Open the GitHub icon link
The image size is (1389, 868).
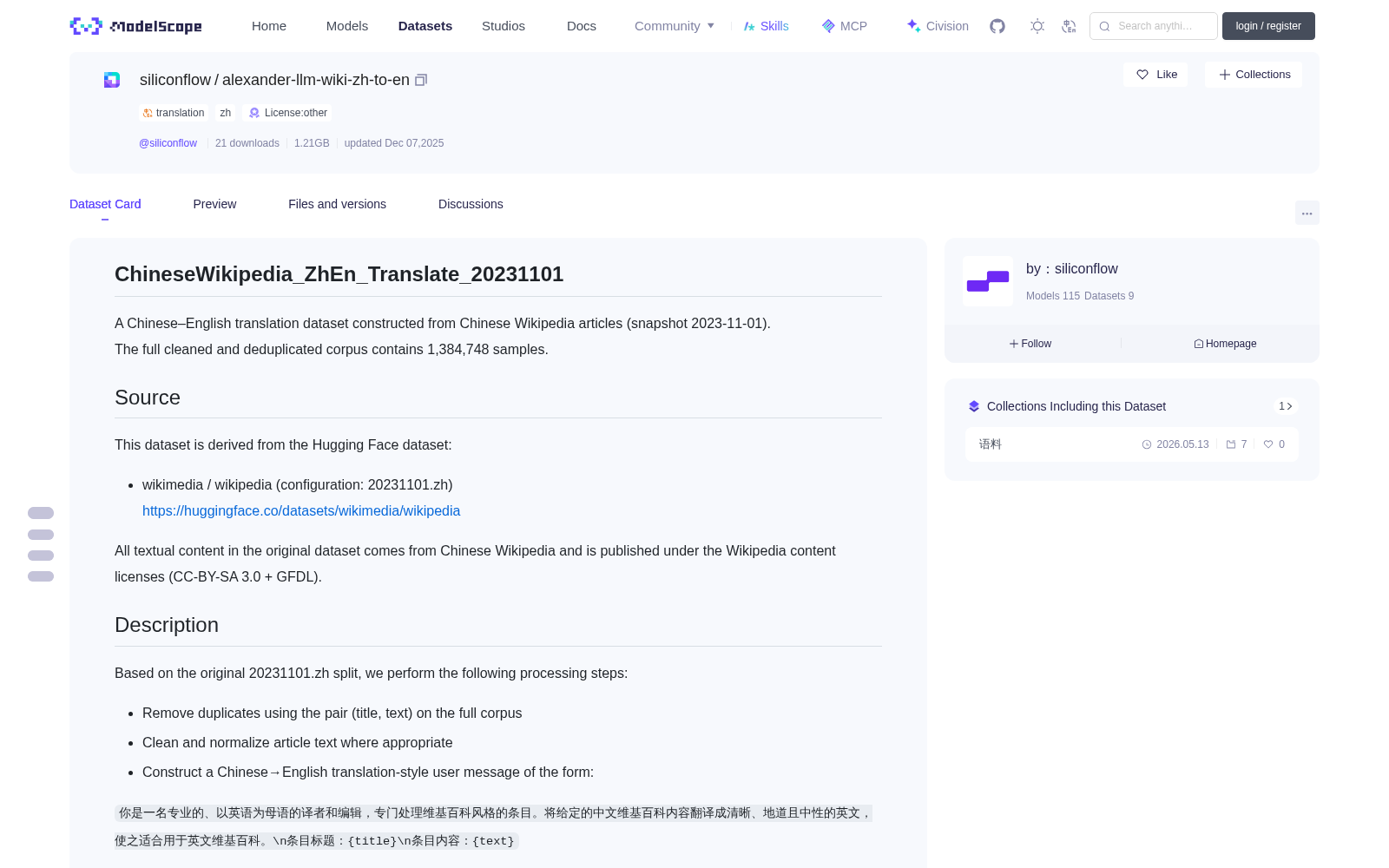tap(997, 26)
